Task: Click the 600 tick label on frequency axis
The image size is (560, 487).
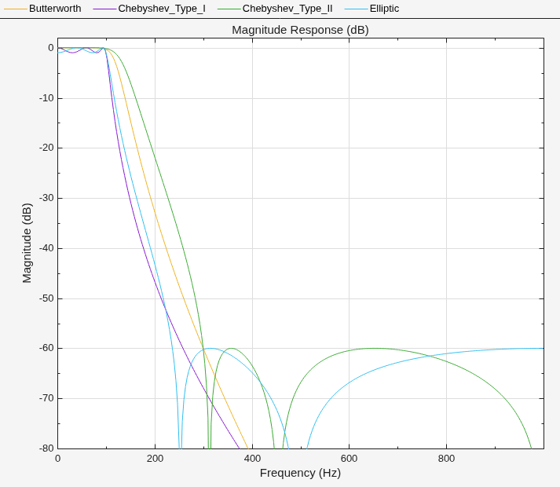Action: click(349, 458)
